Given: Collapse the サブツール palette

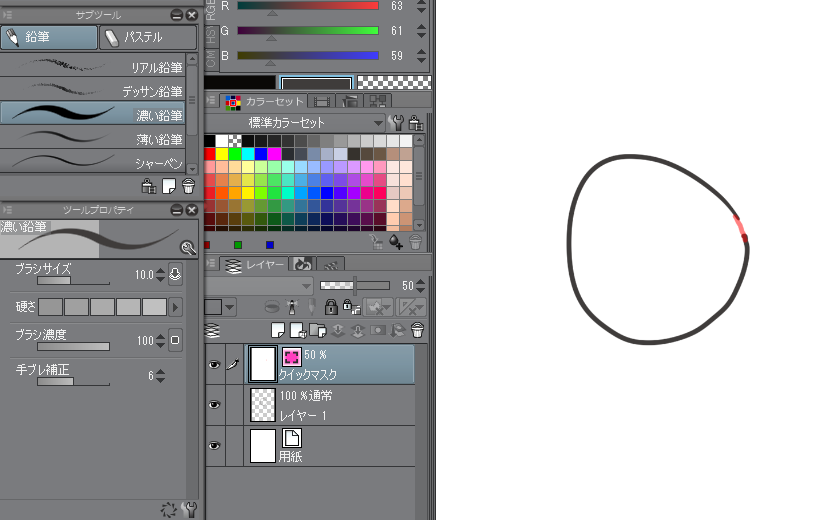Looking at the screenshot, I should tap(177, 15).
